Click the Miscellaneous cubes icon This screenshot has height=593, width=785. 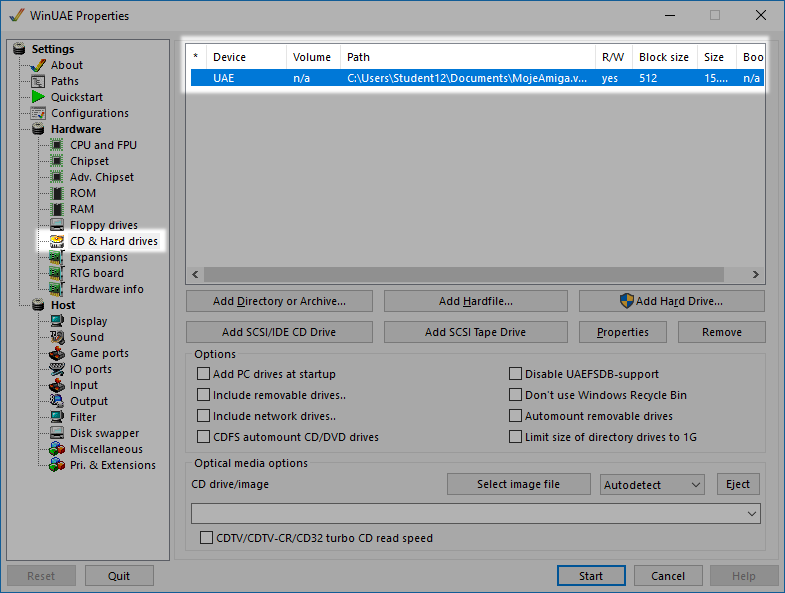57,449
